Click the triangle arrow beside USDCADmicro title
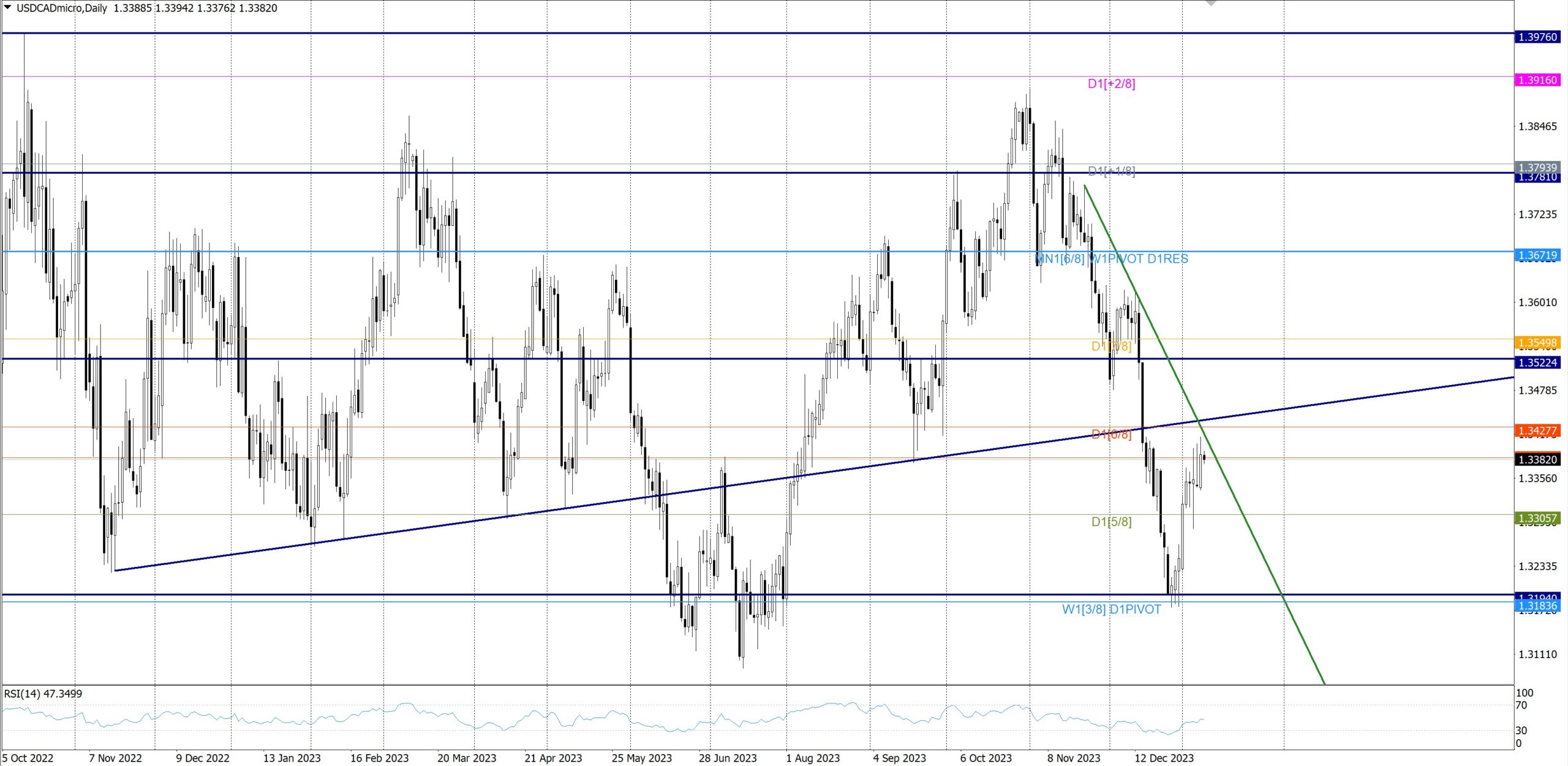 [x=7, y=7]
